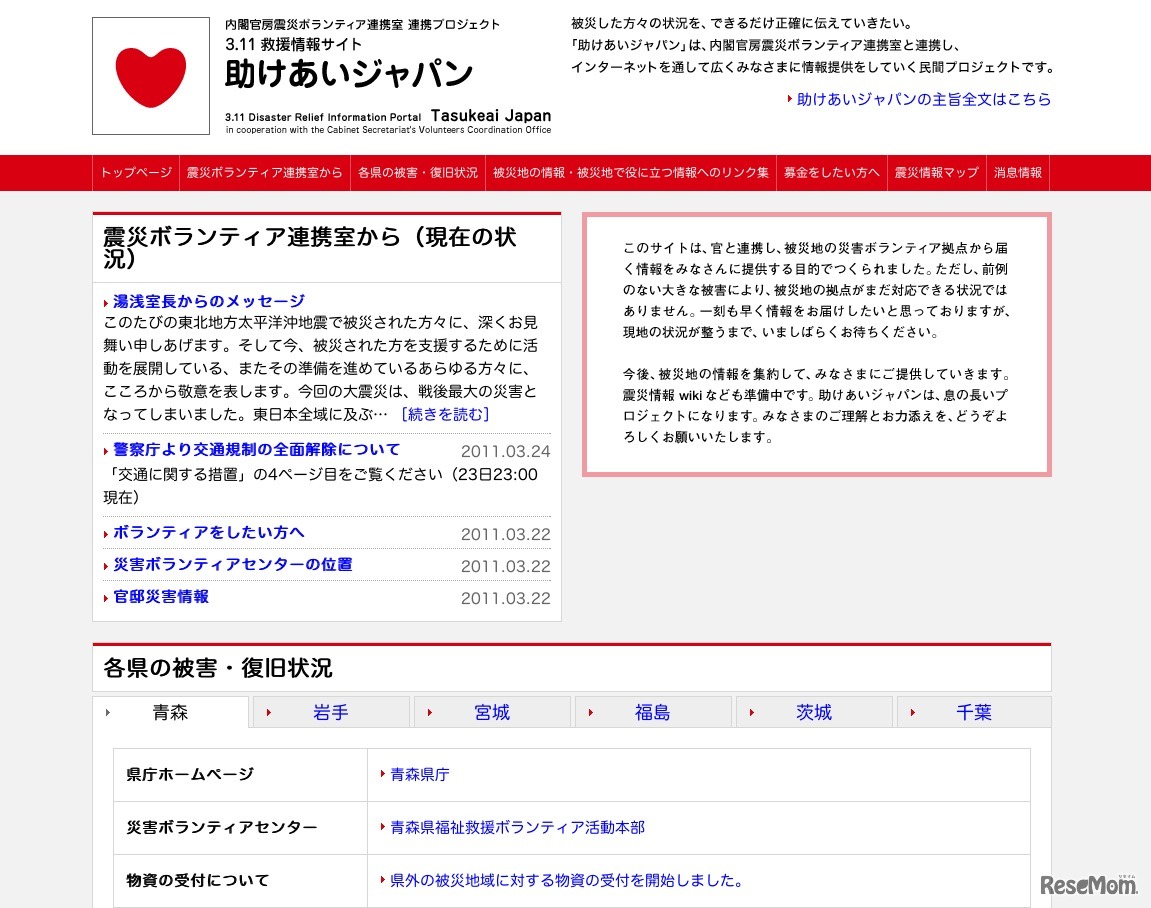Screen dimensions: 1151x908
Task: Click the 災害ボランティアセンター table cell
Action: pos(241,828)
